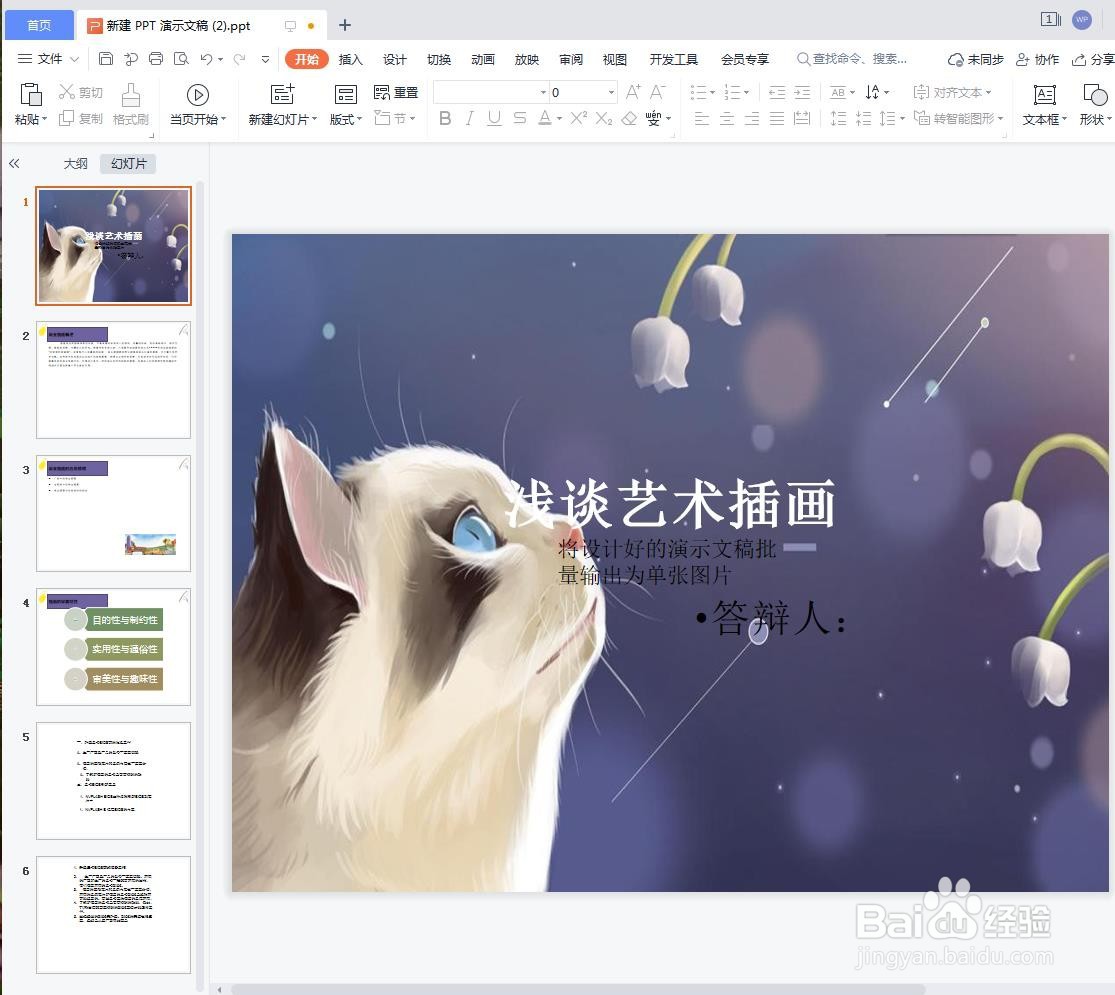The width and height of the screenshot is (1115, 995).
Task: Switch to the Insert (插入) tab
Action: coord(350,59)
